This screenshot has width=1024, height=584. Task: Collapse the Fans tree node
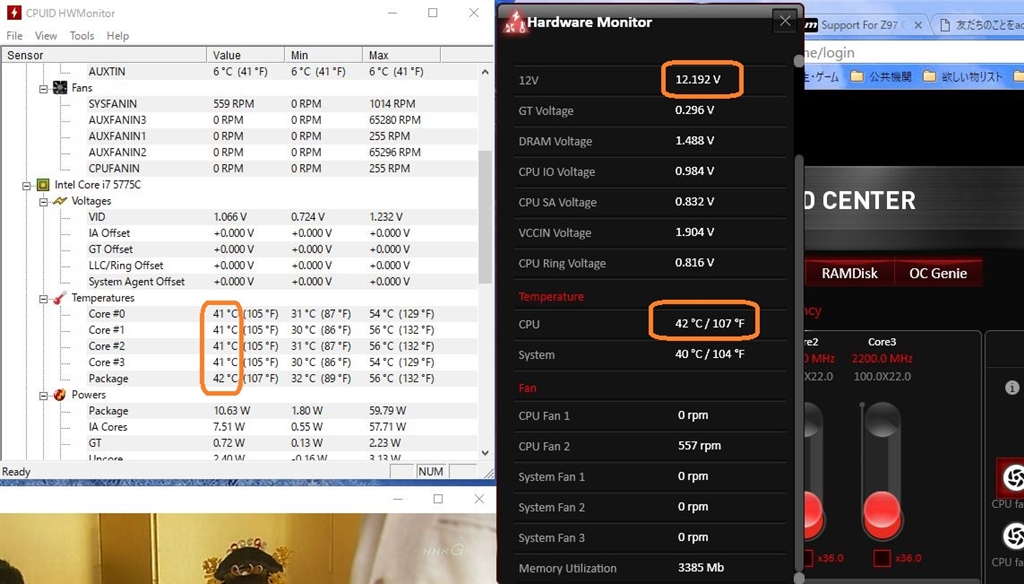pos(43,88)
